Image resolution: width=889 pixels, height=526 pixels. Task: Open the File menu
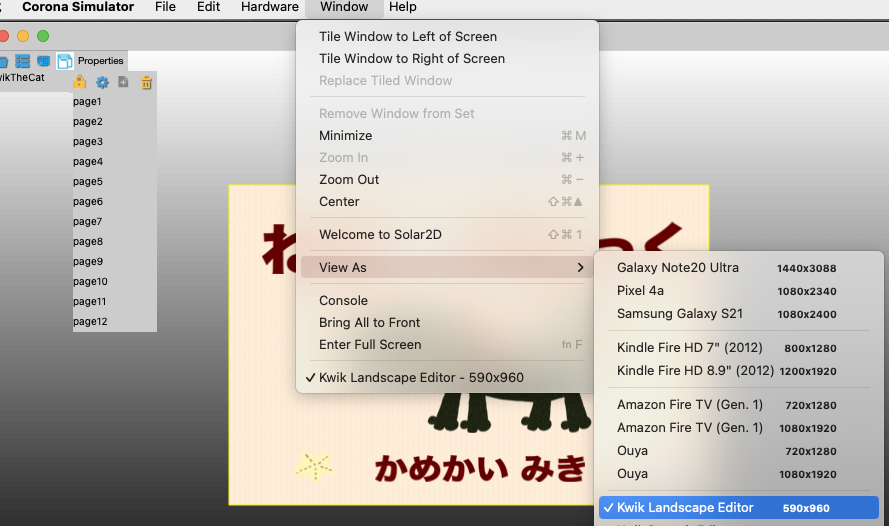pyautogui.click(x=166, y=7)
